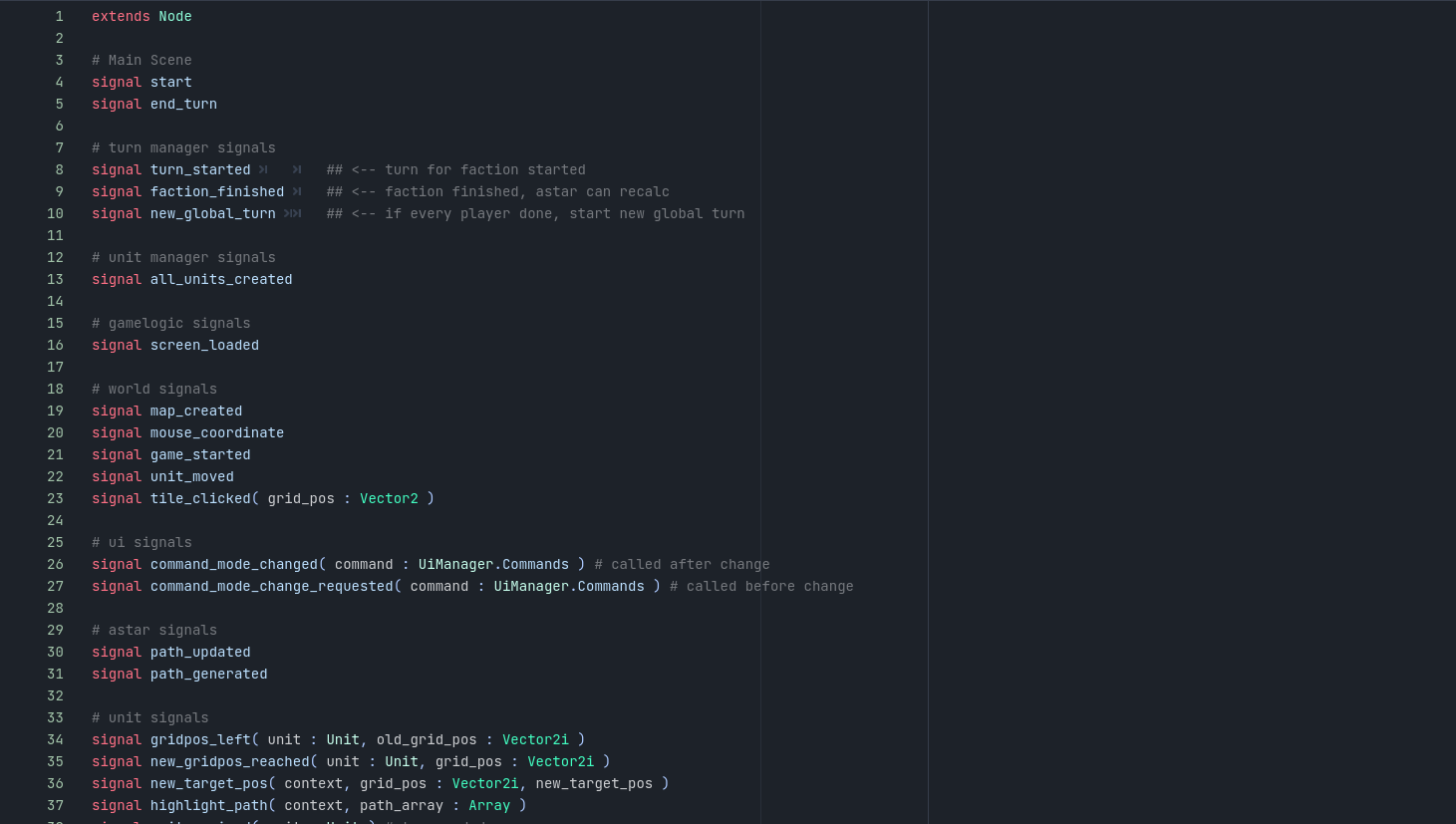The image size is (1456, 824).
Task: Click comment "if every player done, start new global turn"
Action: tap(565, 213)
